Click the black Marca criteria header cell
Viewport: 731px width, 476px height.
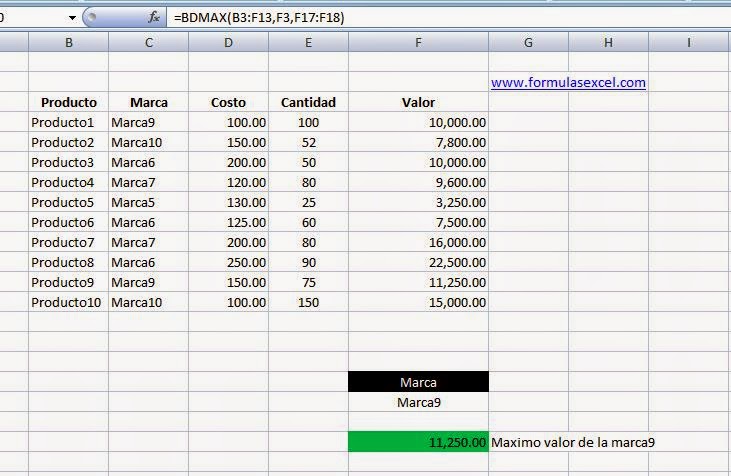pos(418,382)
